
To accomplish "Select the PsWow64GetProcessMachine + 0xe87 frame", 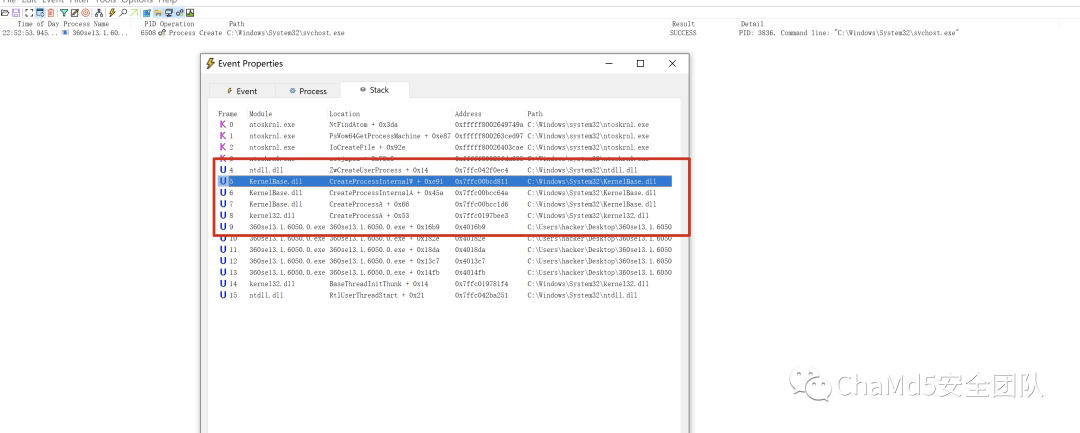I will coord(444,136).
